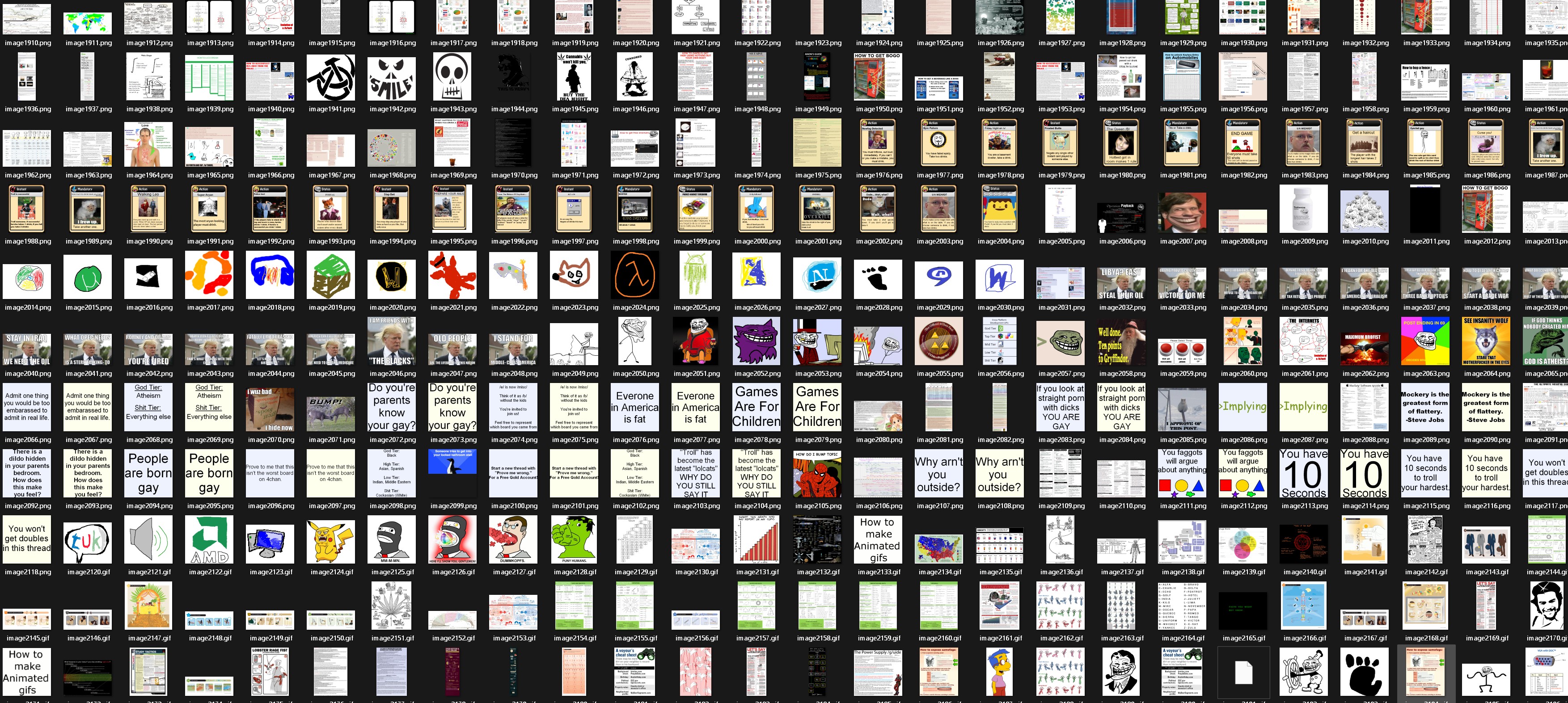
Task: Select 'How to make Animated gifs' image2133.gif
Action: 878,540
